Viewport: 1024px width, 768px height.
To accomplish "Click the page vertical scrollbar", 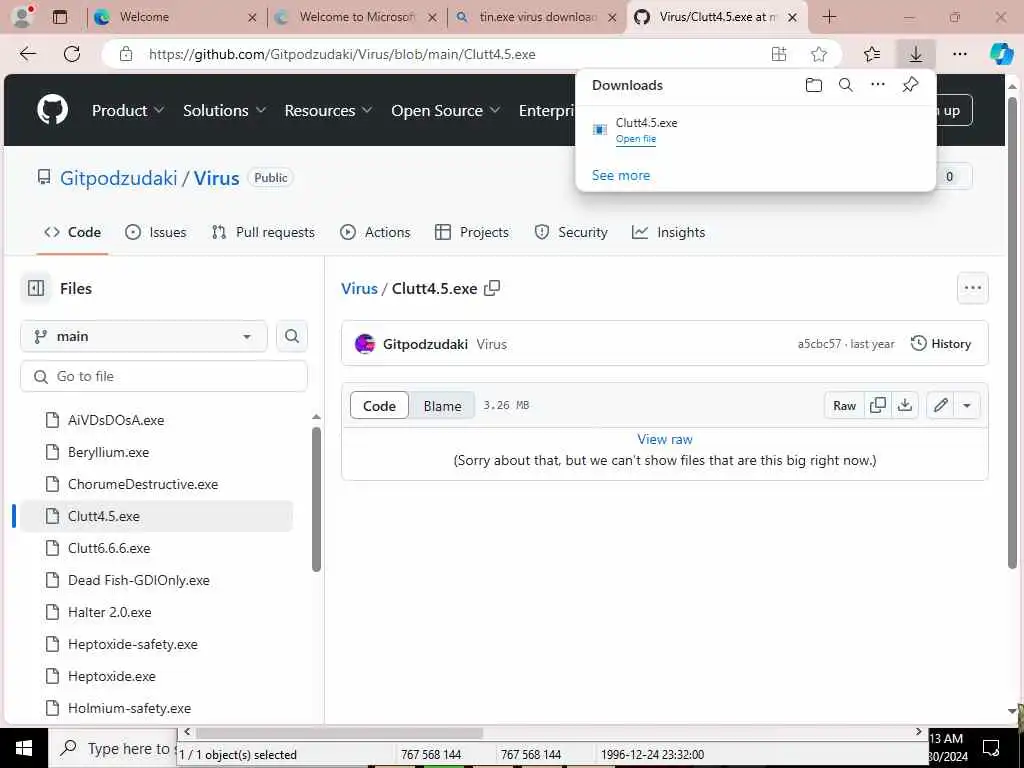I will 1012,333.
